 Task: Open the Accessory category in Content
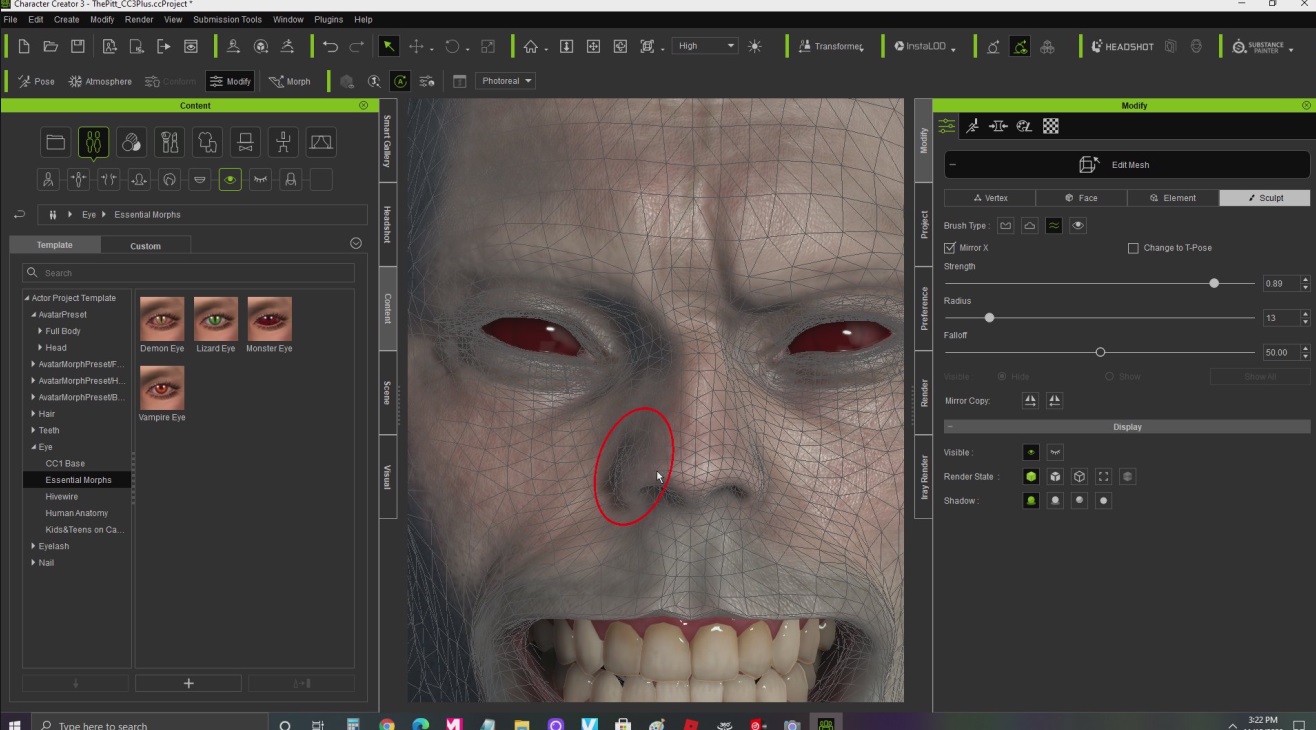click(x=245, y=143)
